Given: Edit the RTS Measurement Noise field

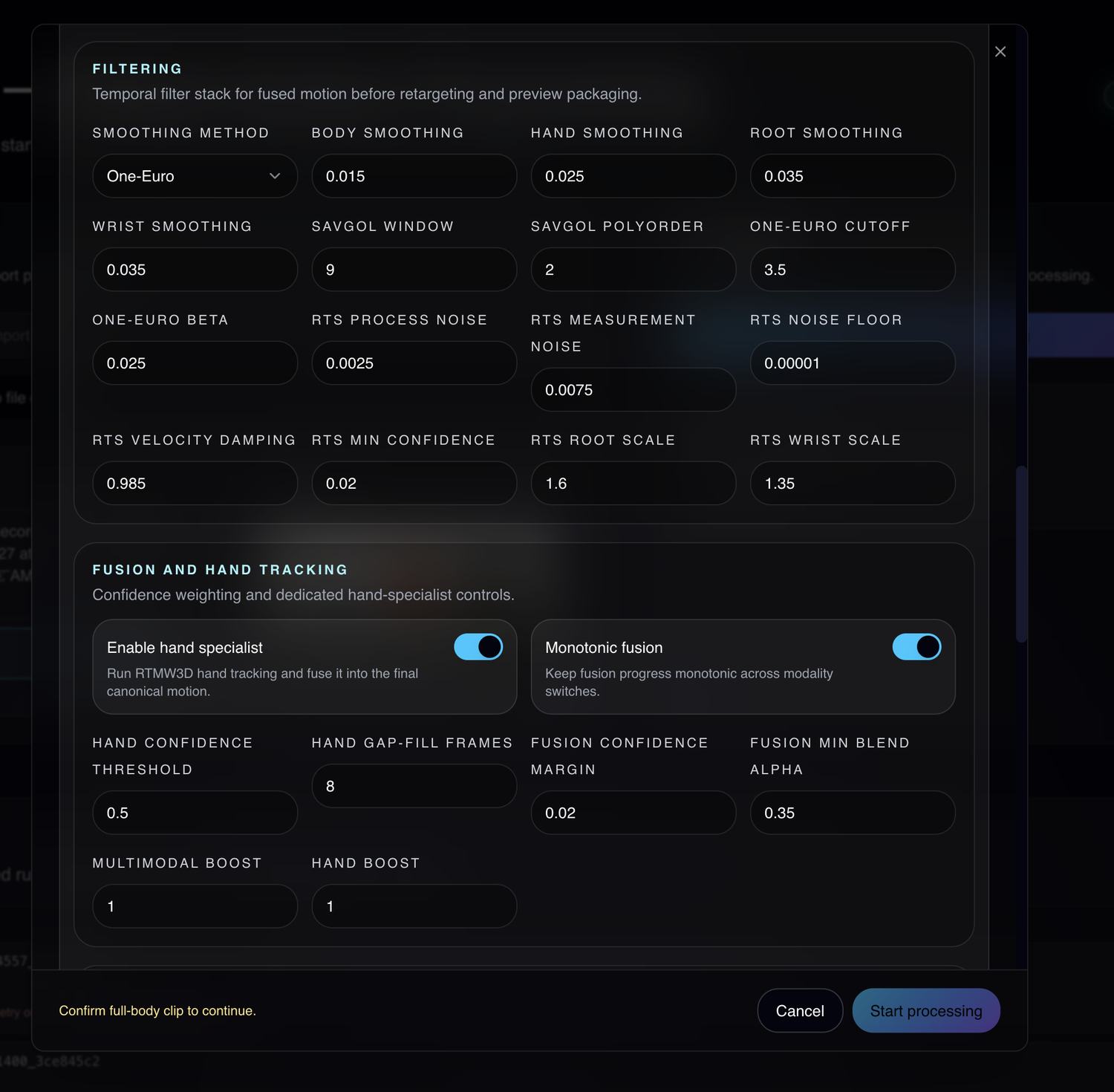Looking at the screenshot, I should pyautogui.click(x=633, y=390).
